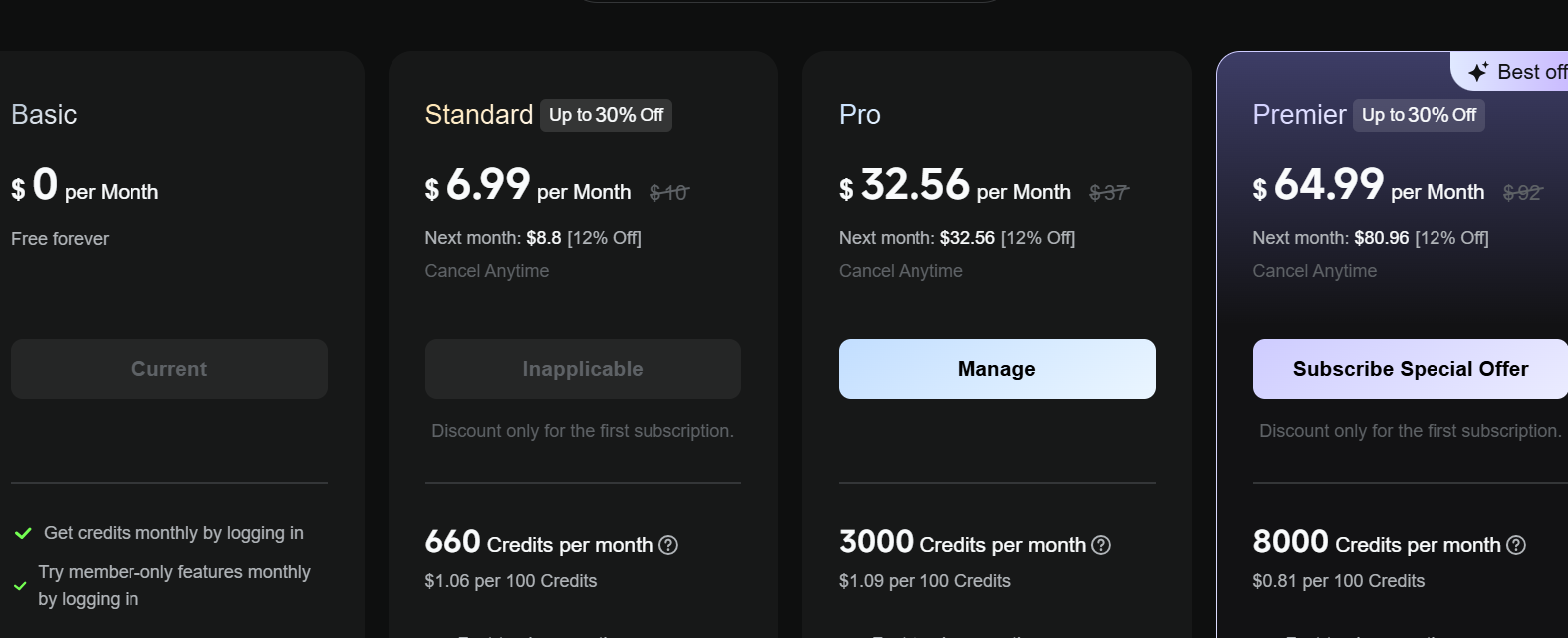Select the Basic plan title
The width and height of the screenshot is (1568, 638).
point(44,115)
